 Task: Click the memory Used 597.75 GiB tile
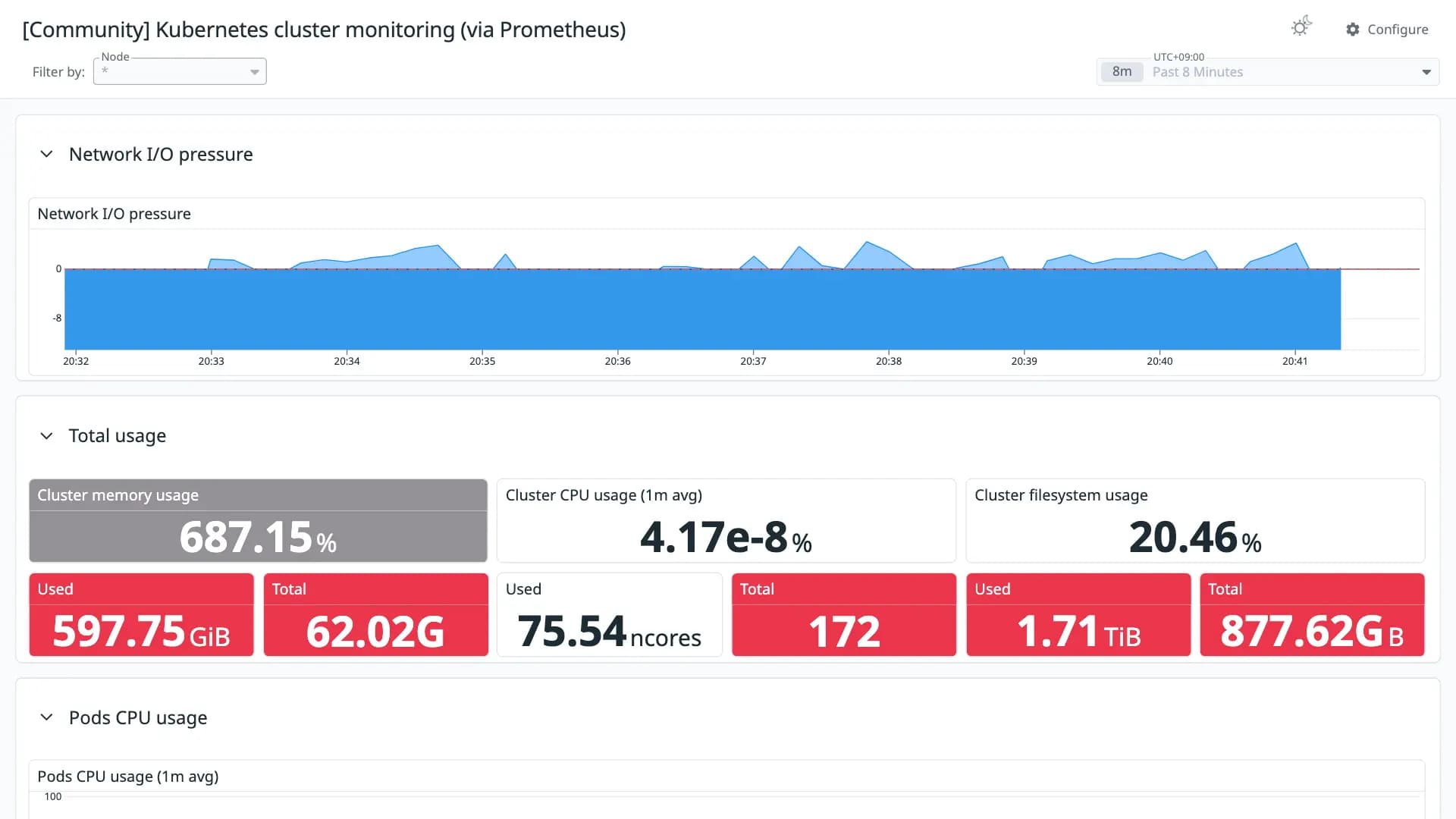141,614
